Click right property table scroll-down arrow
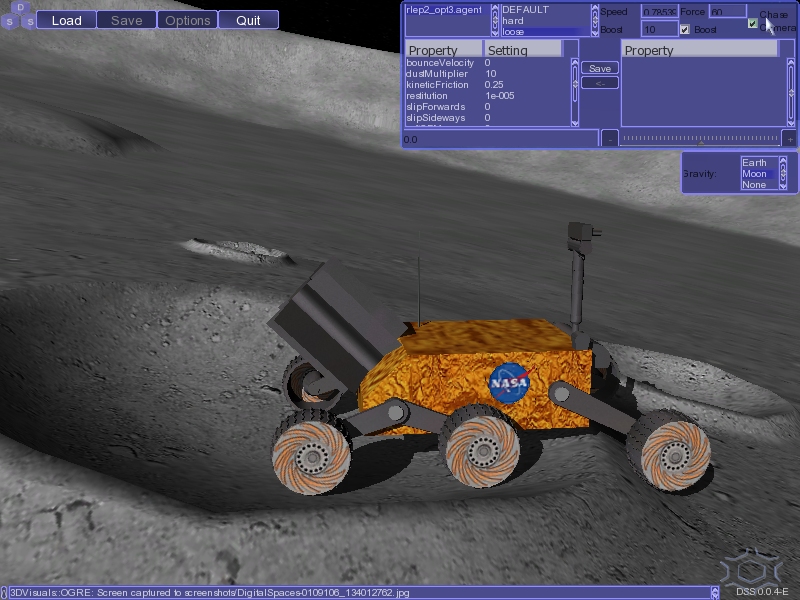 tap(791, 123)
